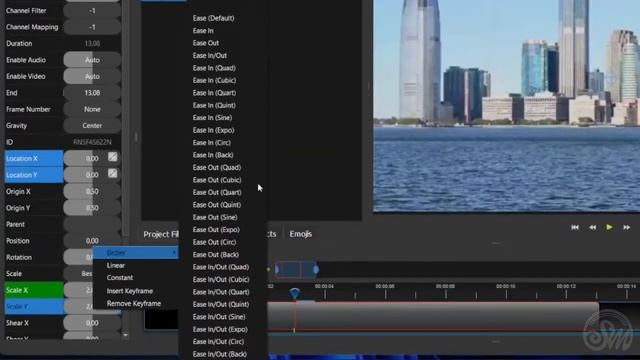Select Ease Out (Back) preset
The width and height of the screenshot is (640, 360).
(x=216, y=255)
